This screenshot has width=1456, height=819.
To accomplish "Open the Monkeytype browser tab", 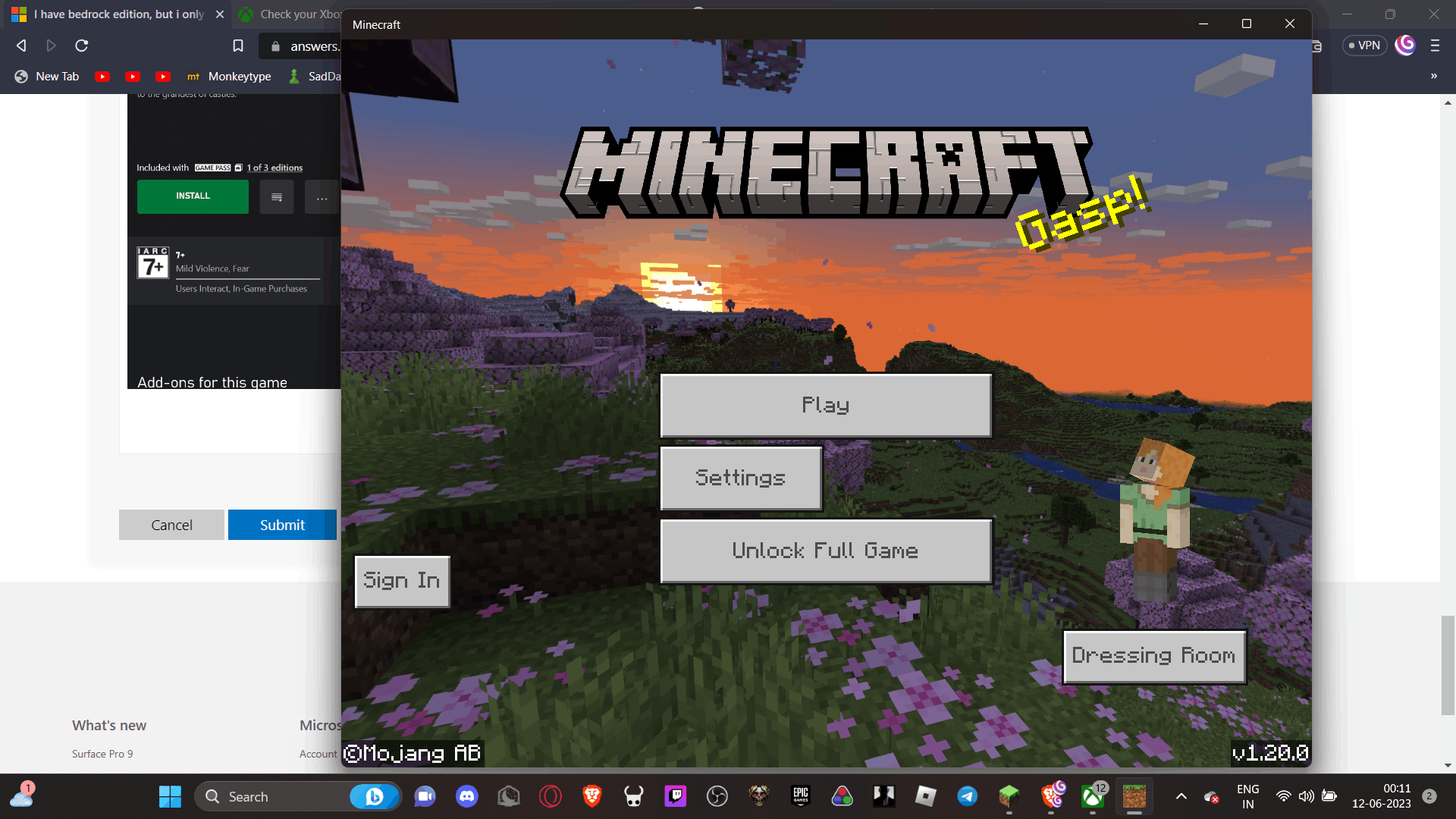I will click(x=228, y=76).
